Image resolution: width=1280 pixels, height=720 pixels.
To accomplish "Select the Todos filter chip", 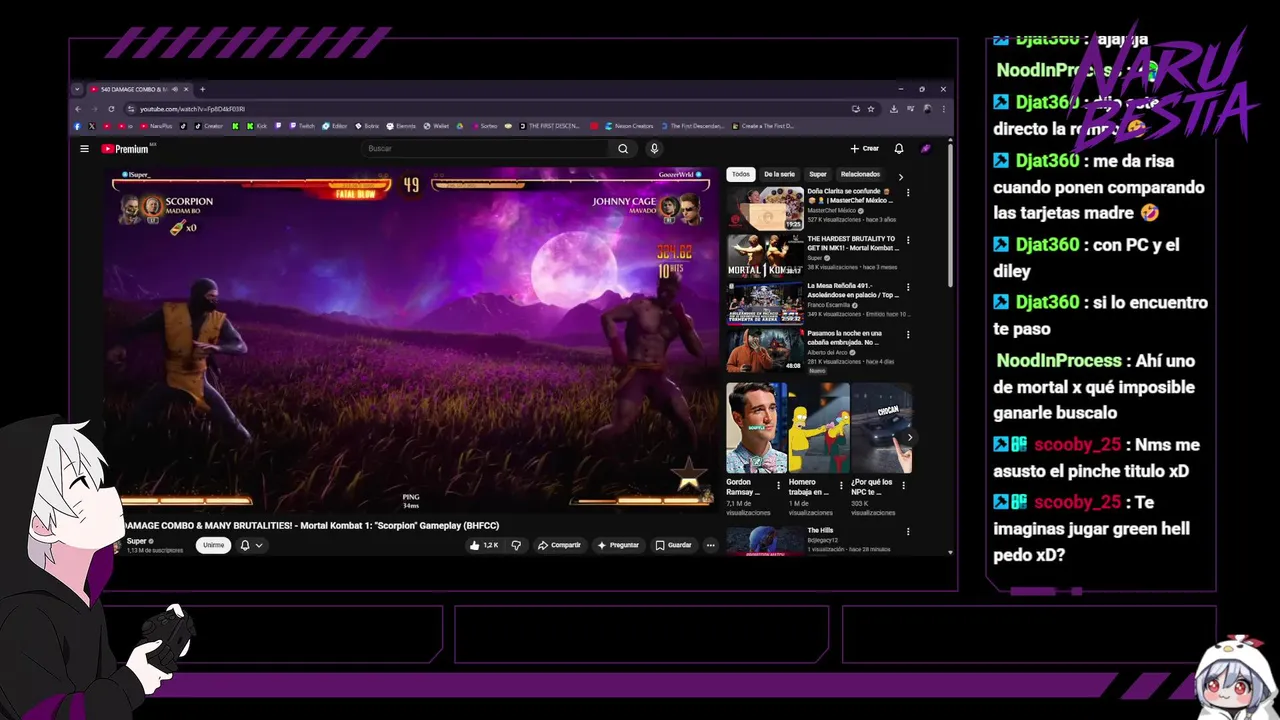I will click(x=740, y=174).
